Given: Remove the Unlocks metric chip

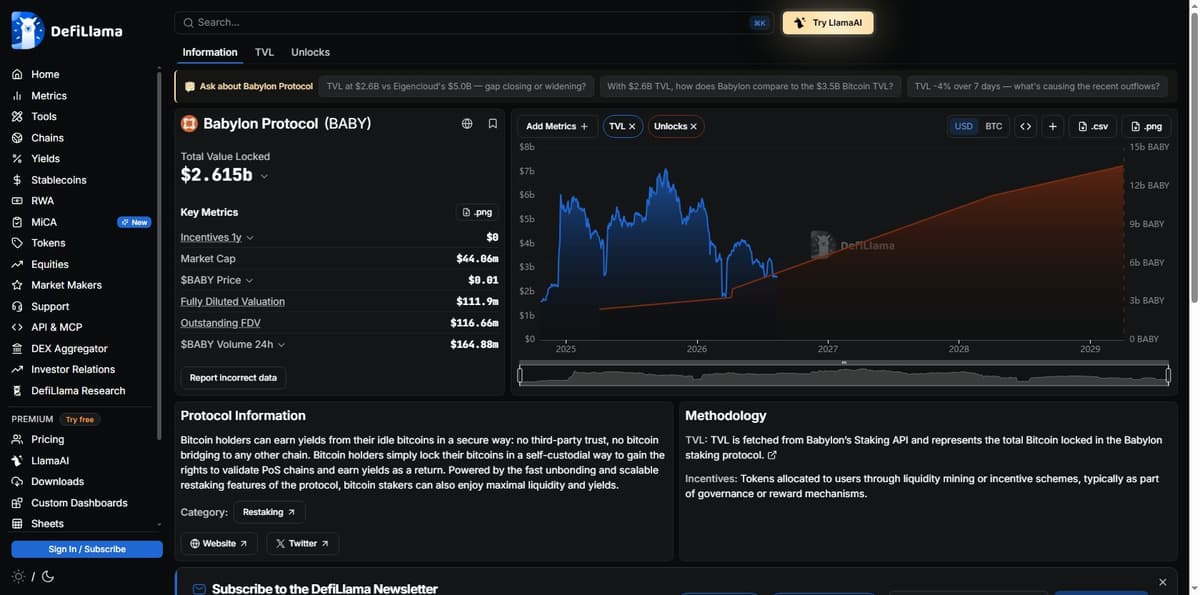Looking at the screenshot, I should point(693,127).
